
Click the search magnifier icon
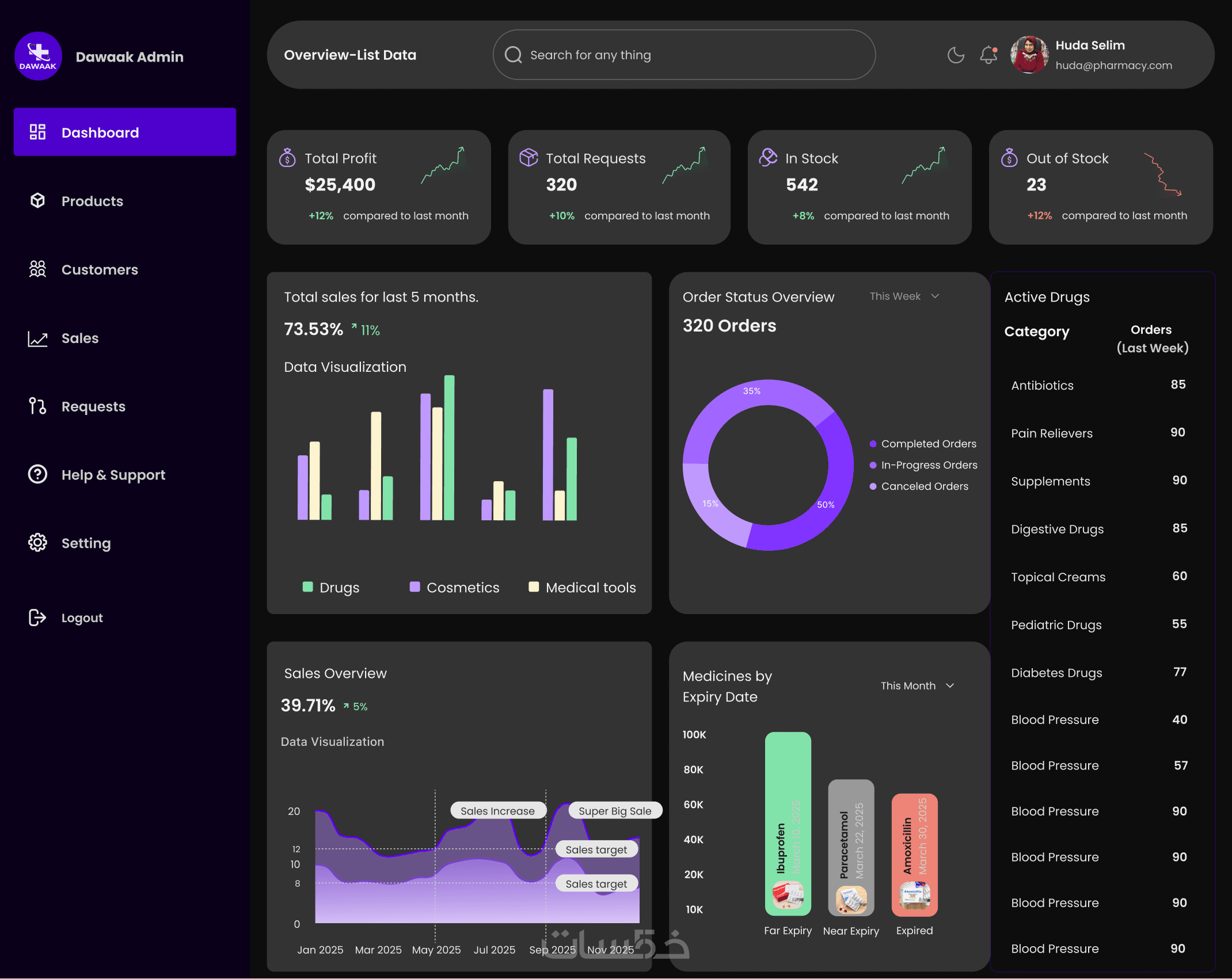(x=513, y=55)
